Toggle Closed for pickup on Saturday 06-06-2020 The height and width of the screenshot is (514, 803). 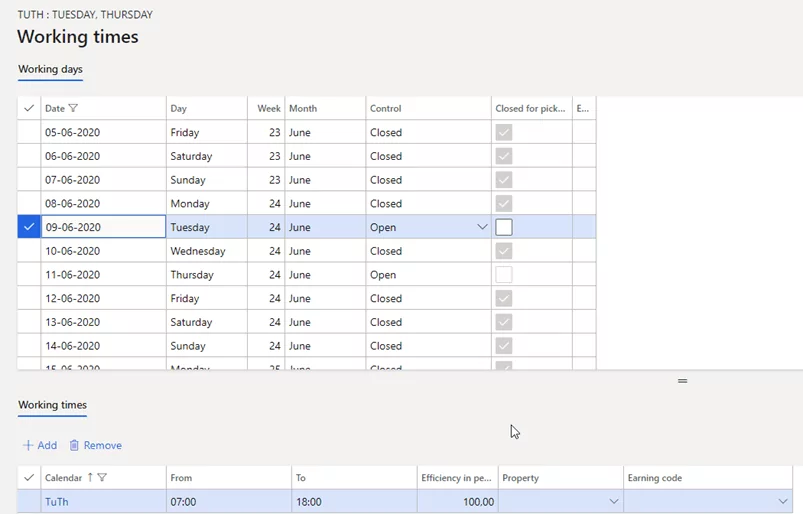click(504, 156)
